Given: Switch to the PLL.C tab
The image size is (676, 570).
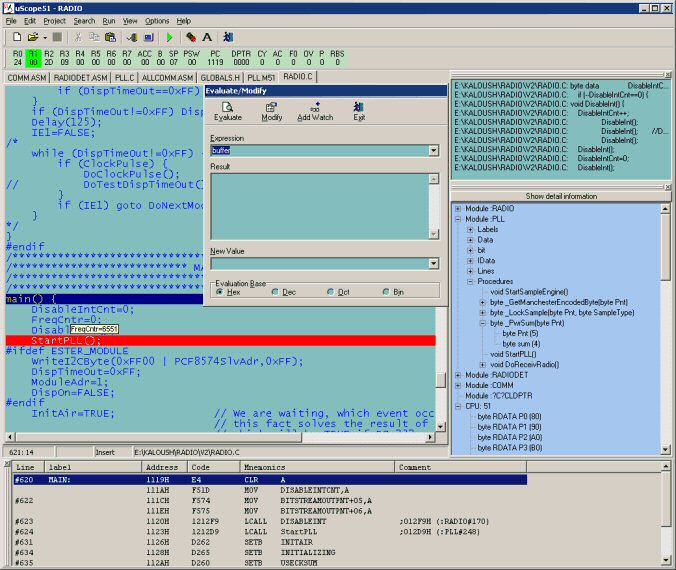Looking at the screenshot, I should pos(125,76).
